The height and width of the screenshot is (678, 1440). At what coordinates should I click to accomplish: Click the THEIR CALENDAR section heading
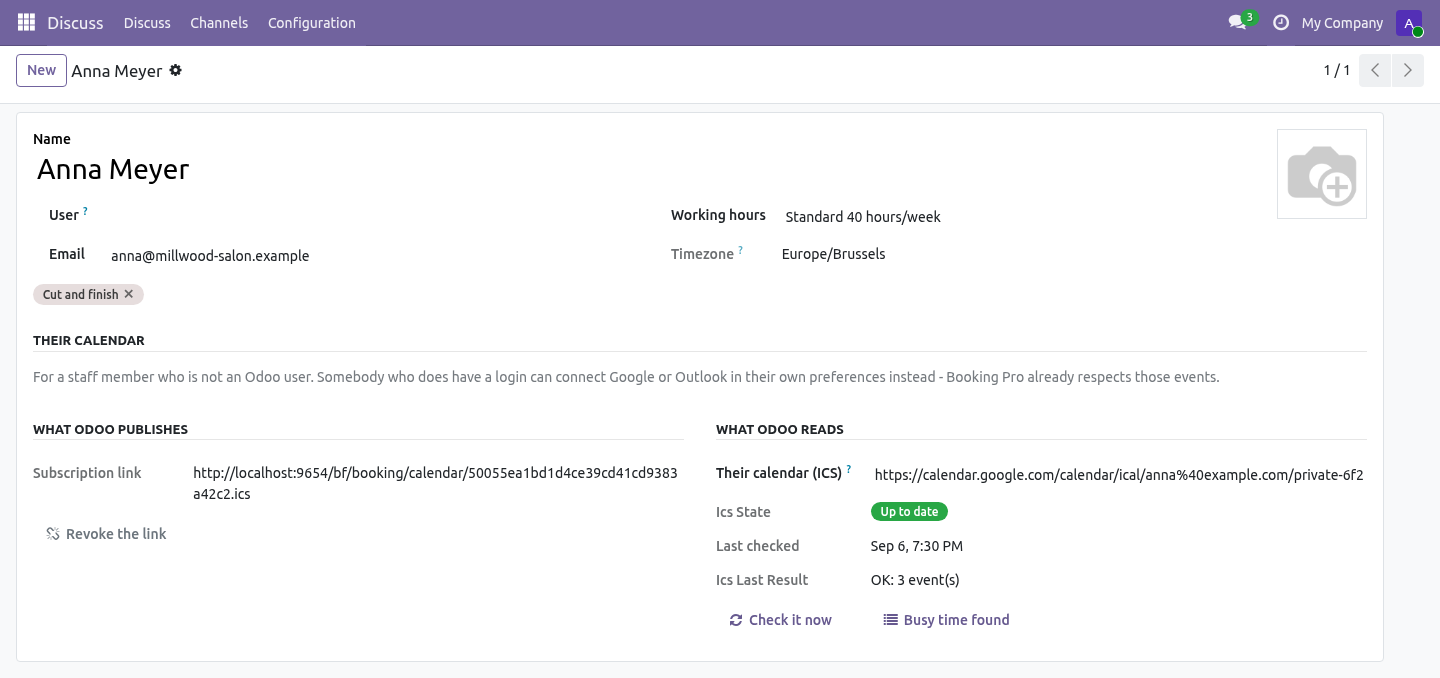(89, 340)
